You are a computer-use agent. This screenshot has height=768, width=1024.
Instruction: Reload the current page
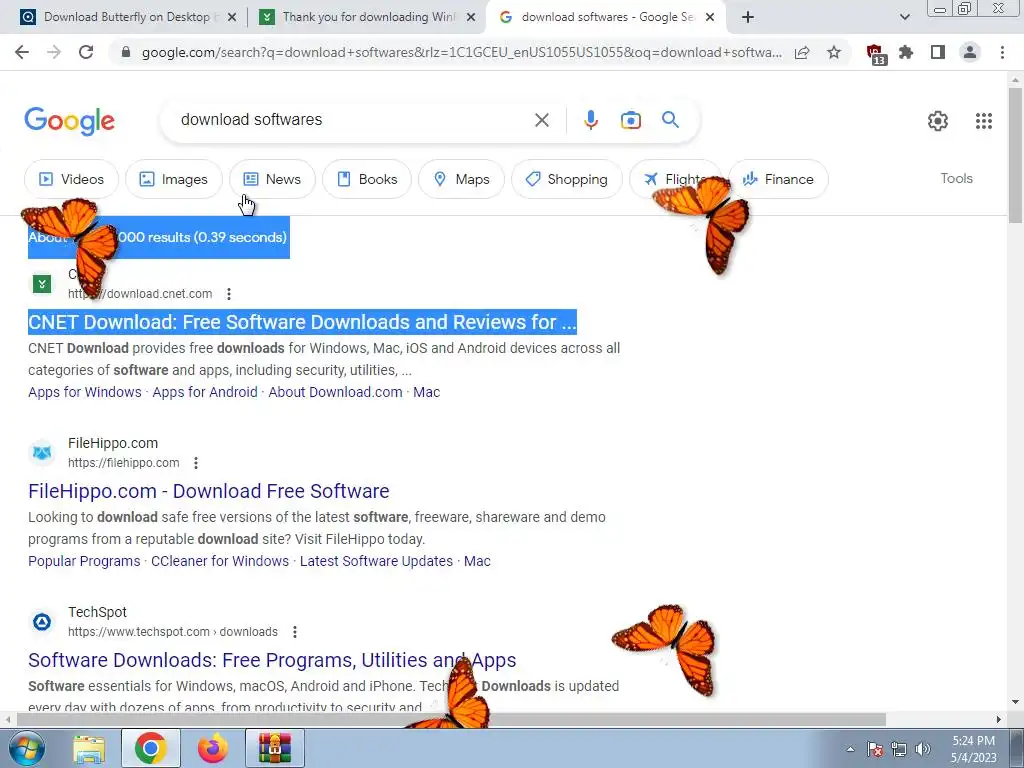point(86,52)
